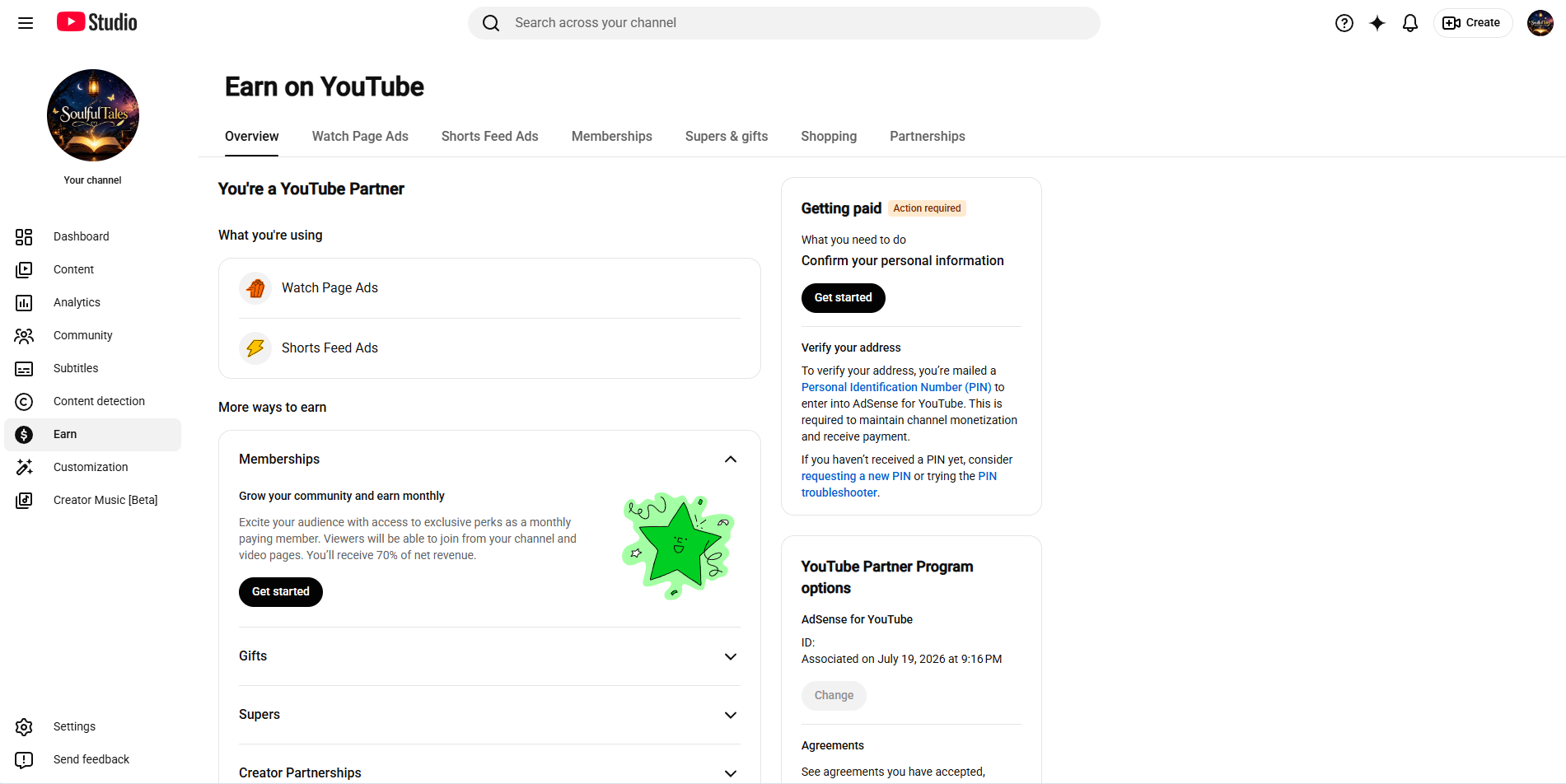Image resolution: width=1566 pixels, height=784 pixels.
Task: Click the Send feedback icon
Action: pos(24,760)
